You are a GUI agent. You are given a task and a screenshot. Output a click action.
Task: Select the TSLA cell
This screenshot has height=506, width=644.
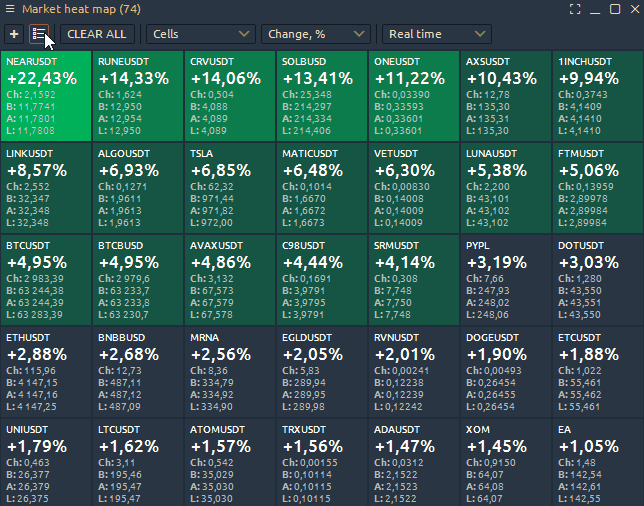click(229, 187)
